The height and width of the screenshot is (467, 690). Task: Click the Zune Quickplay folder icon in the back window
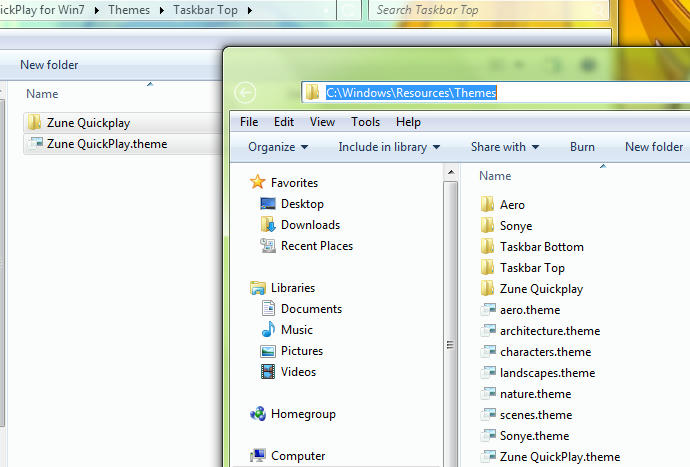point(34,122)
